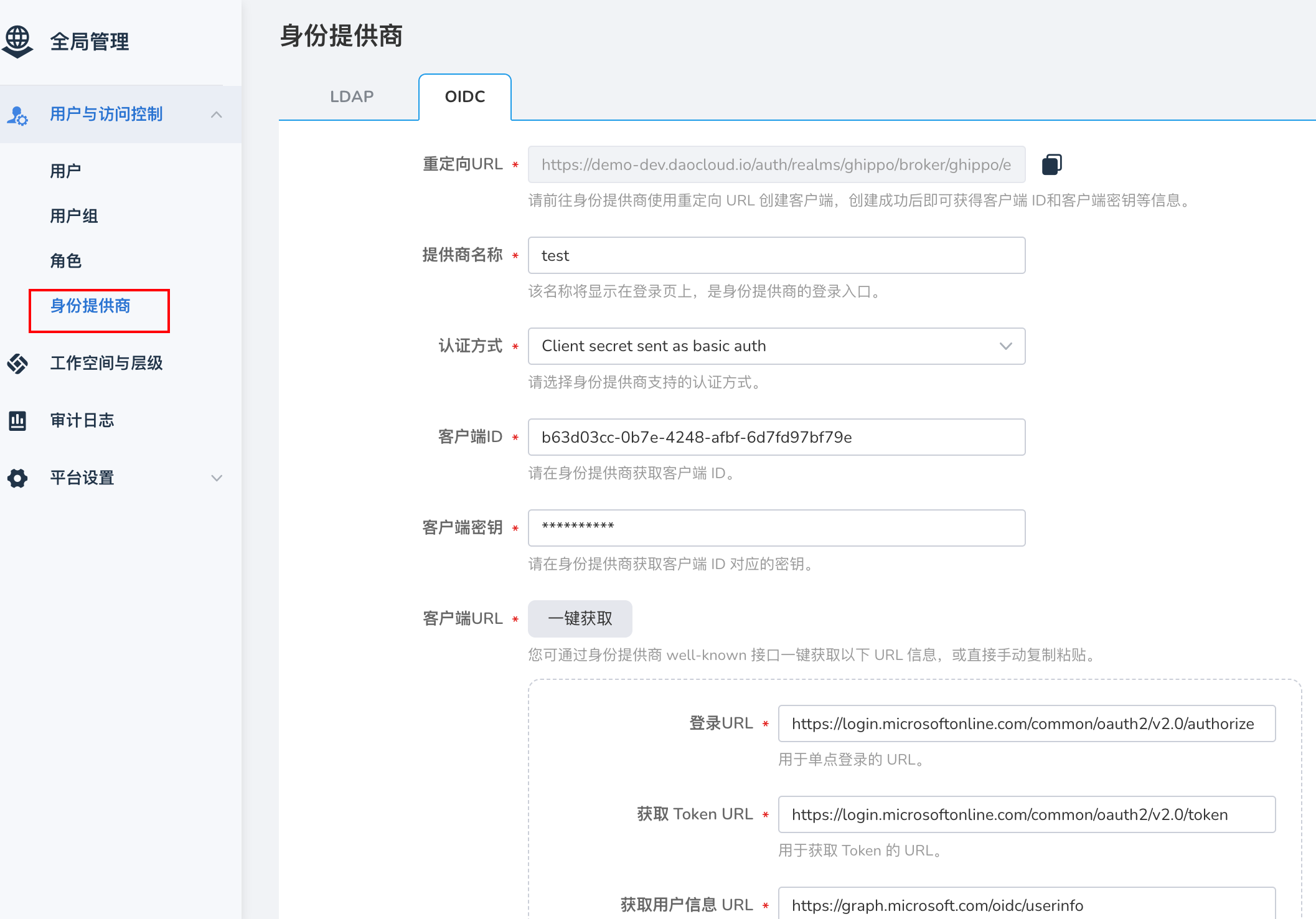Click the audit log chart icon

pyautogui.click(x=17, y=420)
